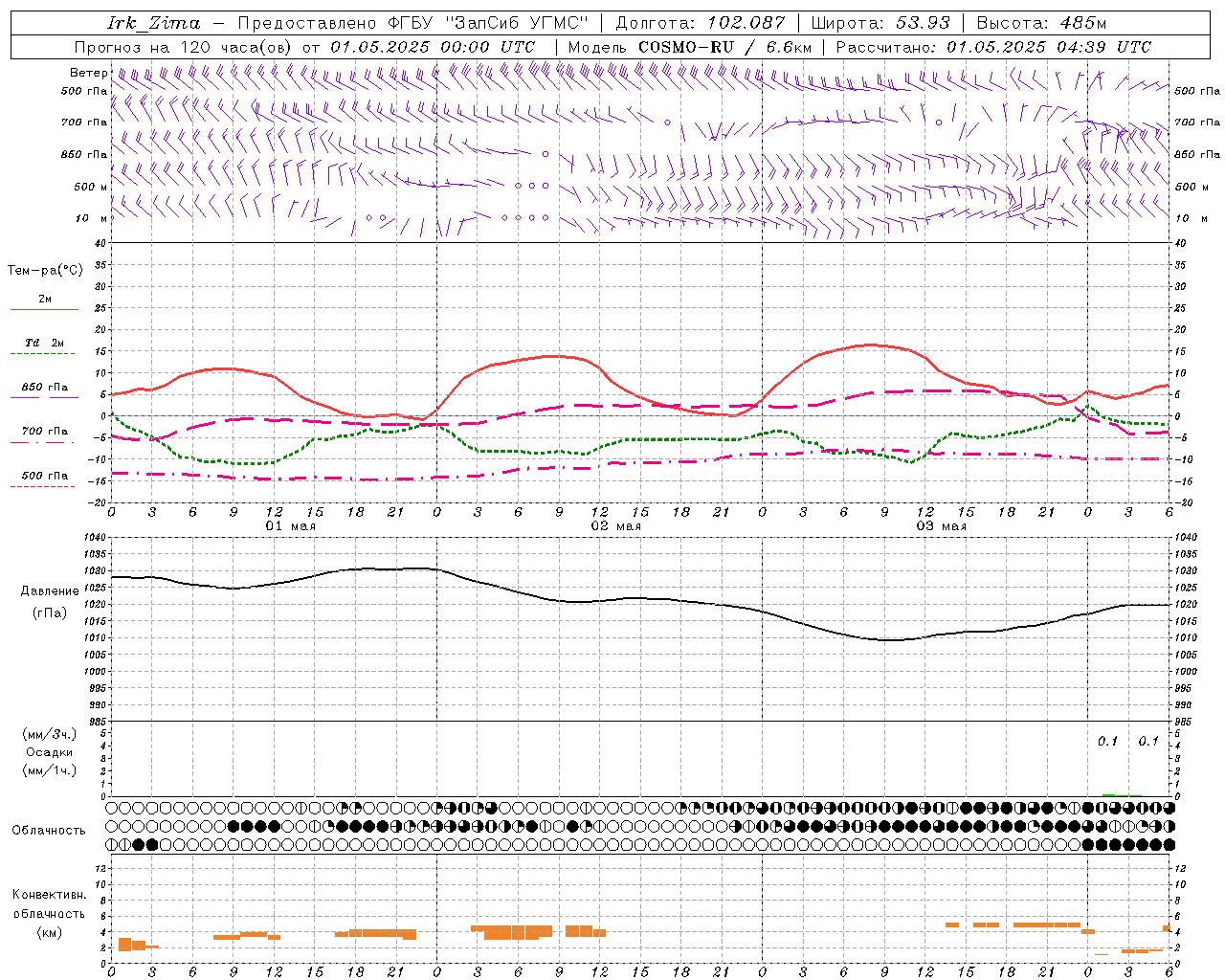Screen dimensions: 1225x980
Task: Click the latitude value 53.93
Action: click(923, 23)
